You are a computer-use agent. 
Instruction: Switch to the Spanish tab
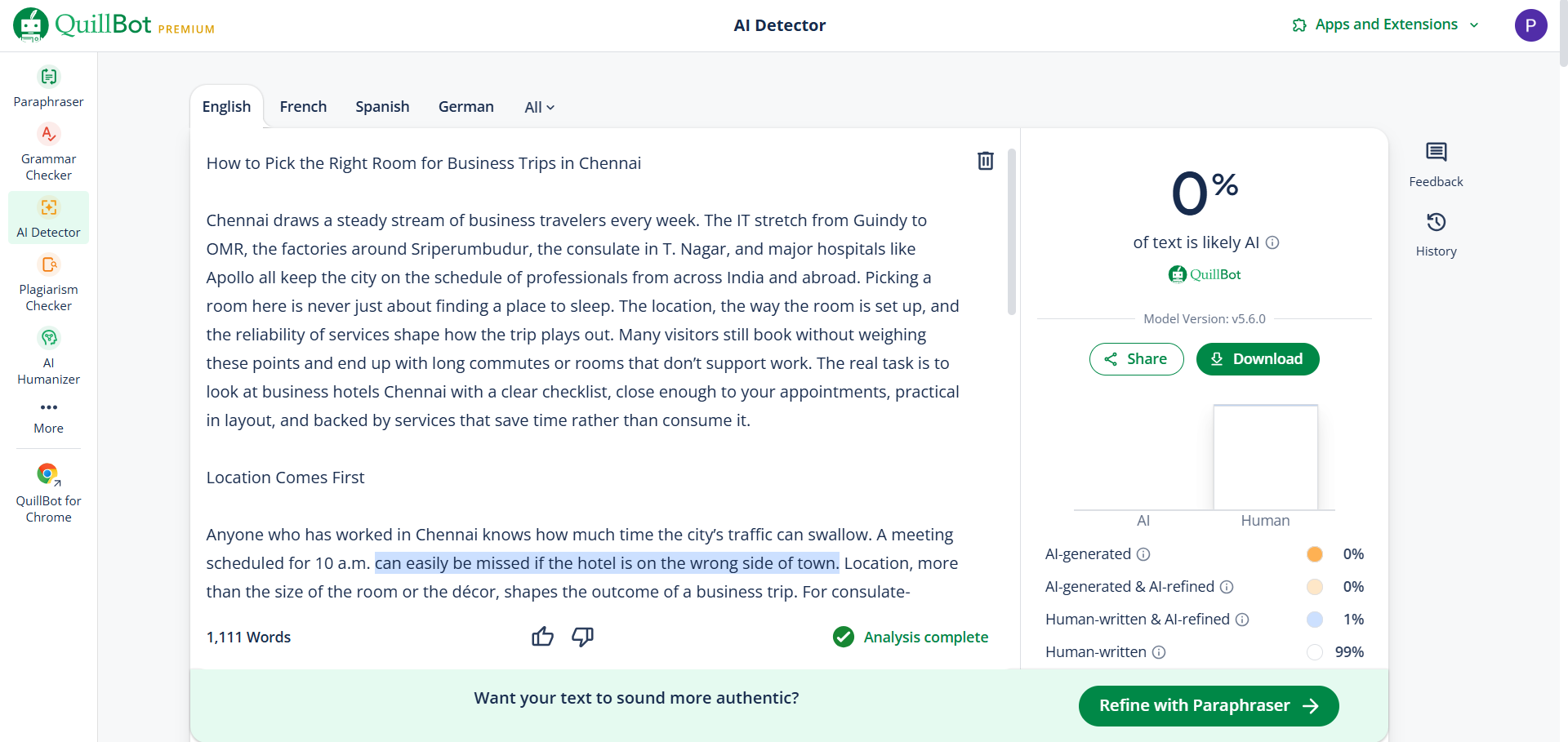tap(382, 107)
